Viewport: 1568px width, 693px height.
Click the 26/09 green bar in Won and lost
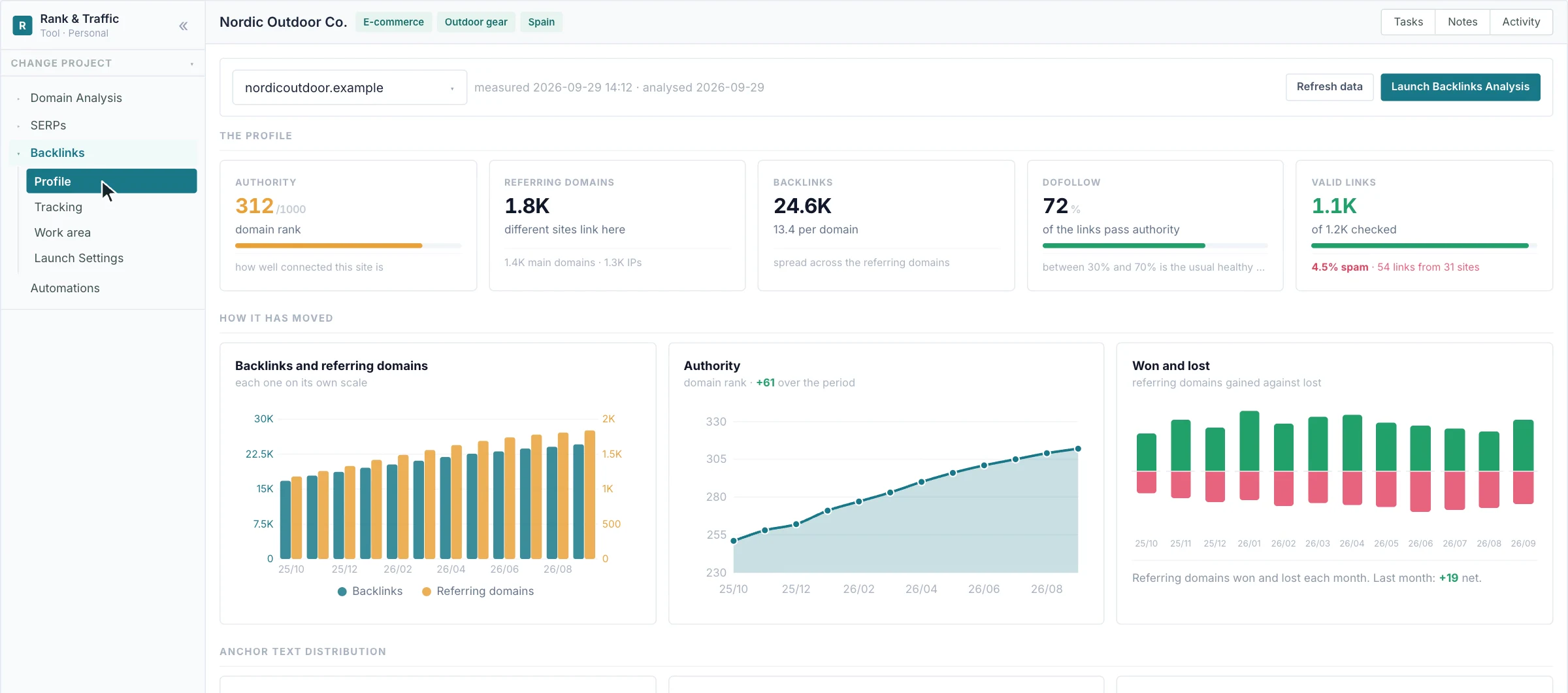[x=1523, y=445]
